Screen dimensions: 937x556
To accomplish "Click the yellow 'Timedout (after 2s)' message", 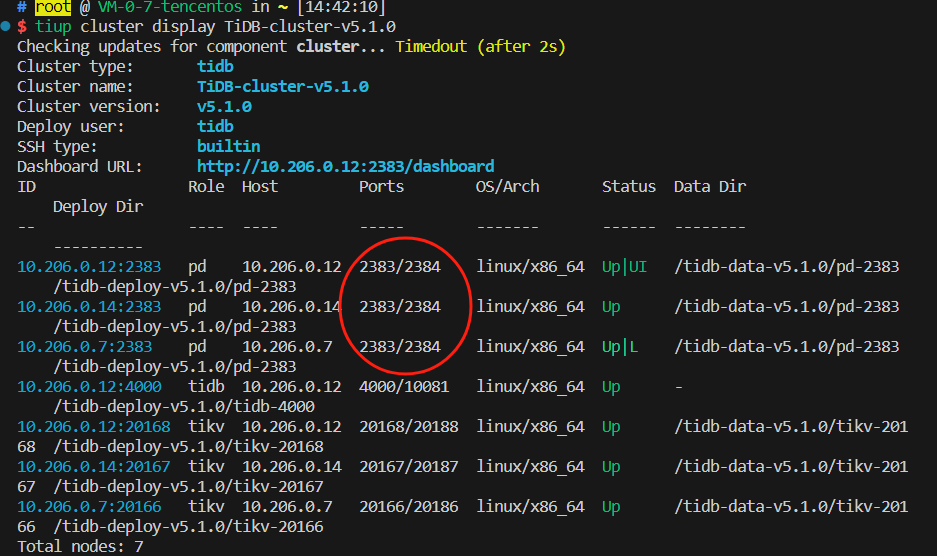I will click(480, 47).
